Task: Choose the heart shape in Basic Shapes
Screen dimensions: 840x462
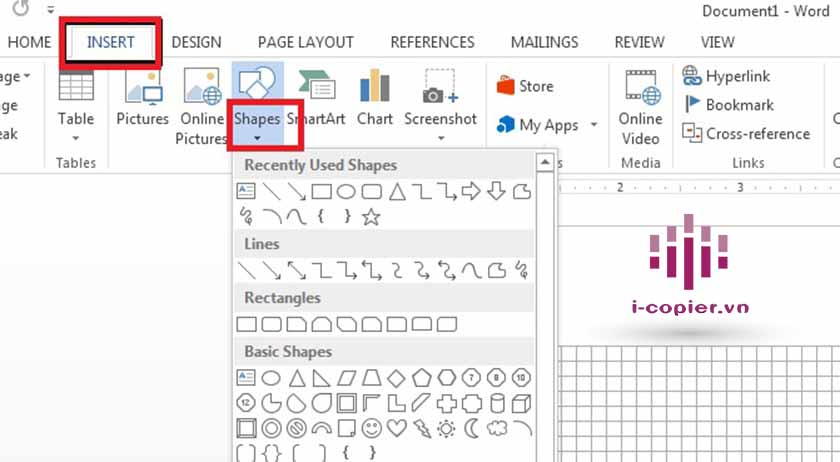Action: 396,429
